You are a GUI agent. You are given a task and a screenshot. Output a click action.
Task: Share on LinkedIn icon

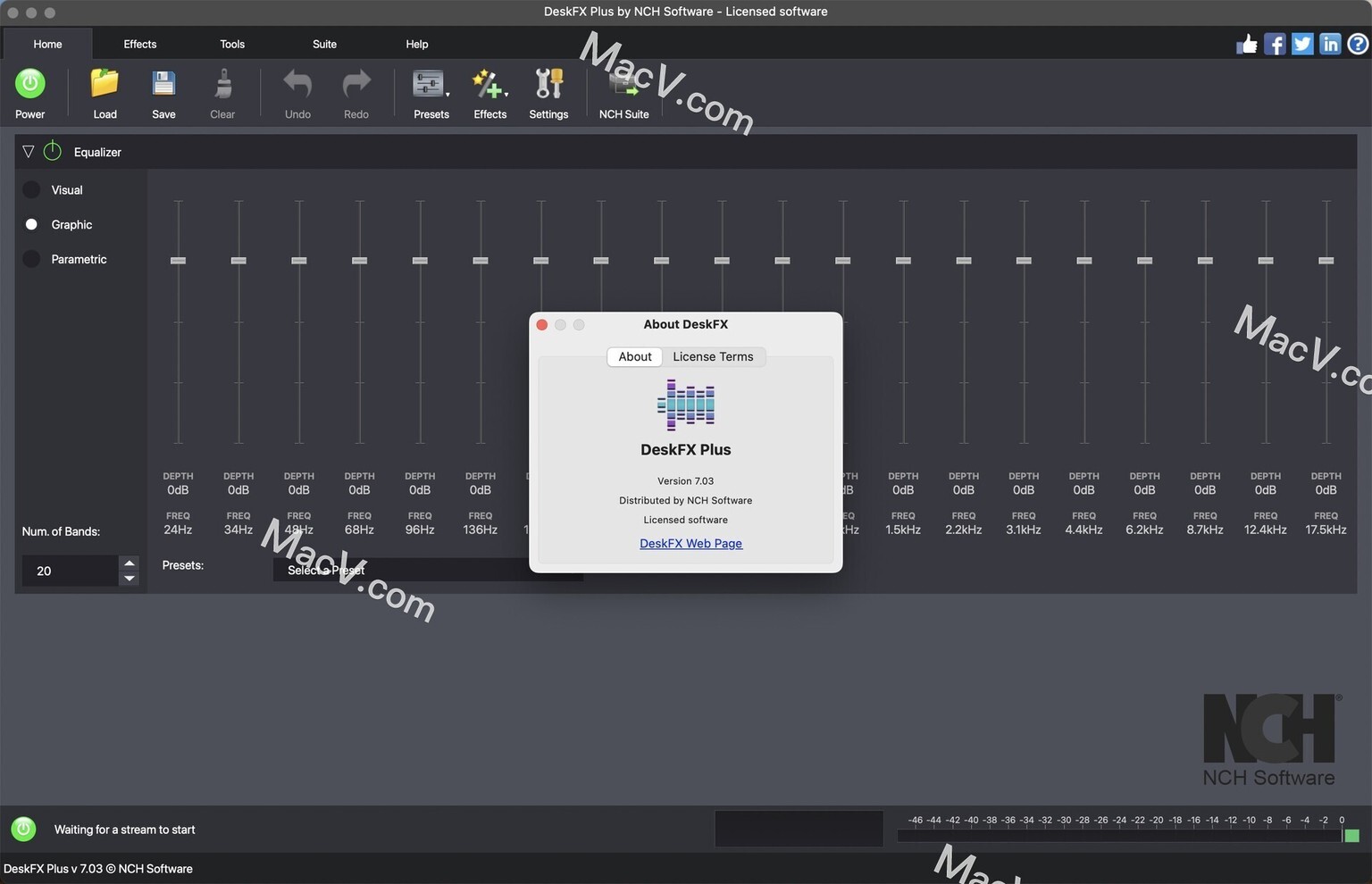point(1330,44)
